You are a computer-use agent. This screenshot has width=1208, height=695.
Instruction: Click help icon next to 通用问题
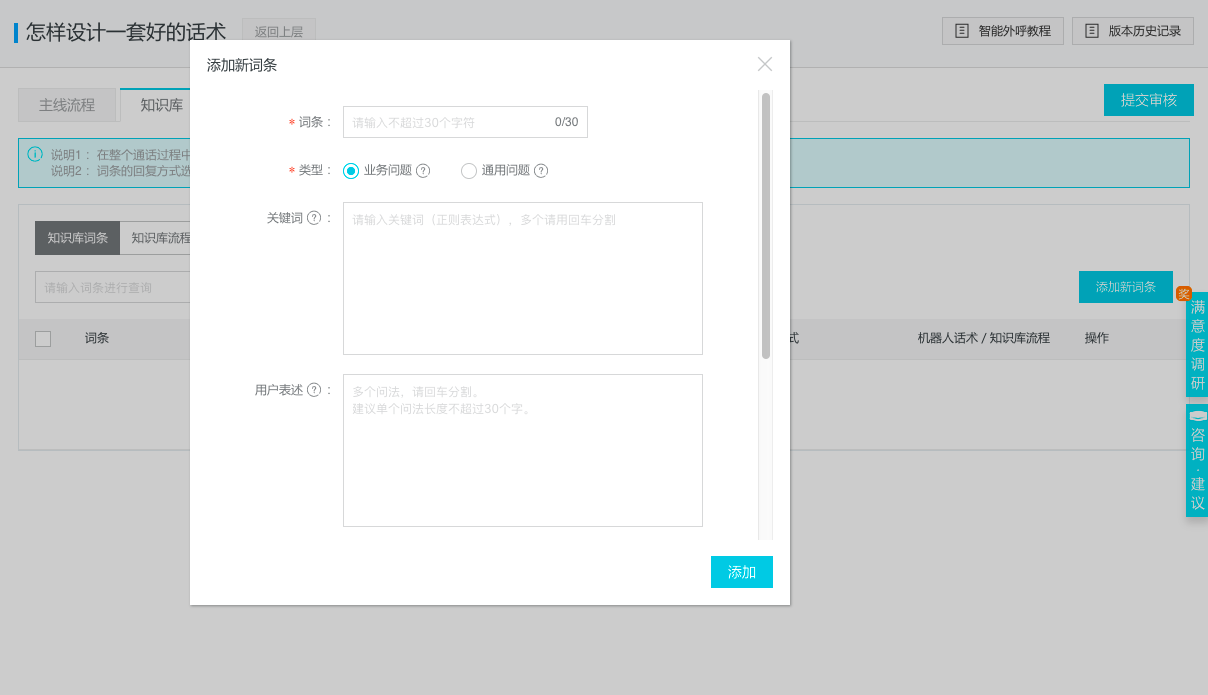click(x=541, y=171)
